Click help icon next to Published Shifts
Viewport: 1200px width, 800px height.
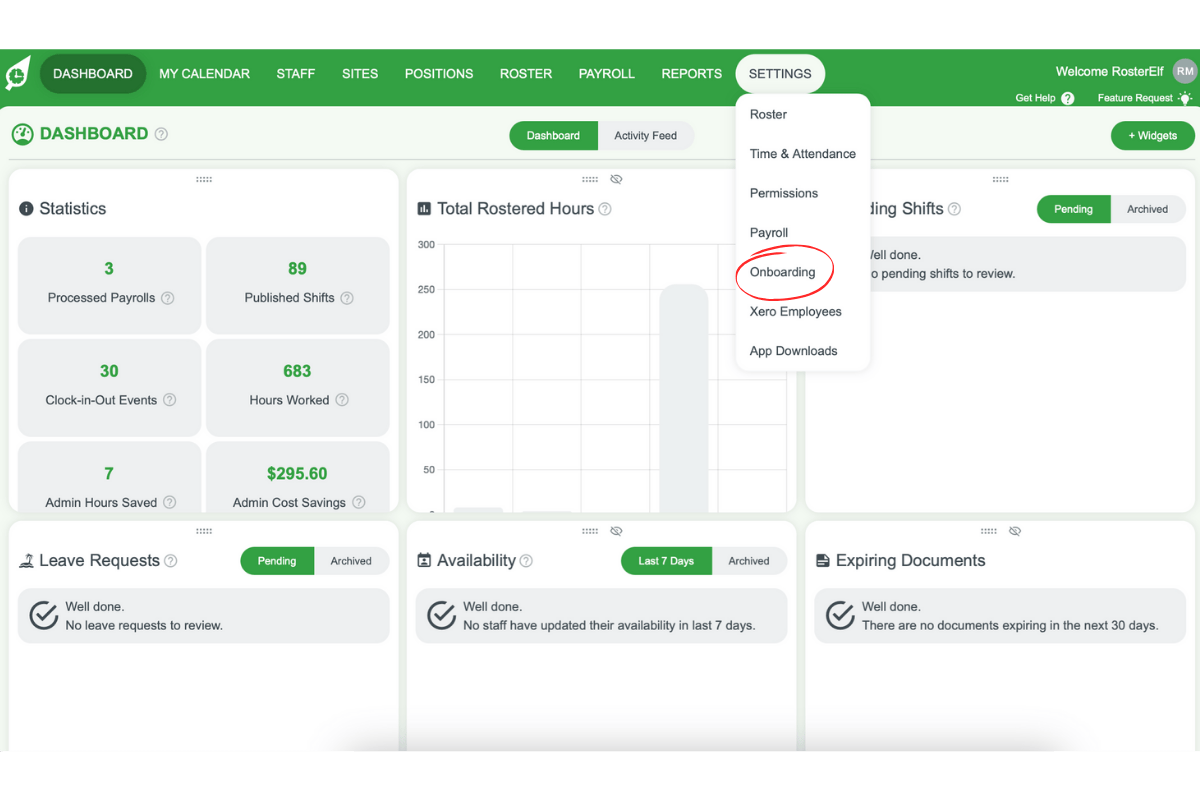pos(346,298)
